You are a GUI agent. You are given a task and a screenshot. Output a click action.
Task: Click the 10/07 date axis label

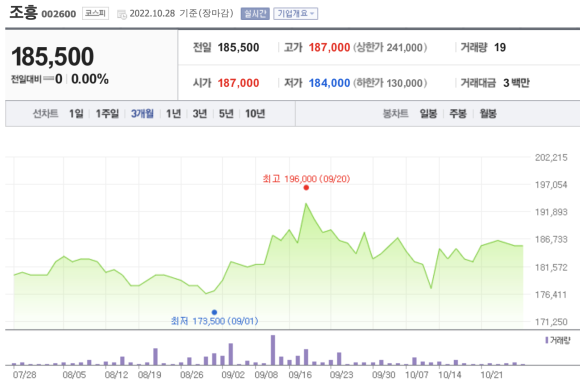point(417,375)
